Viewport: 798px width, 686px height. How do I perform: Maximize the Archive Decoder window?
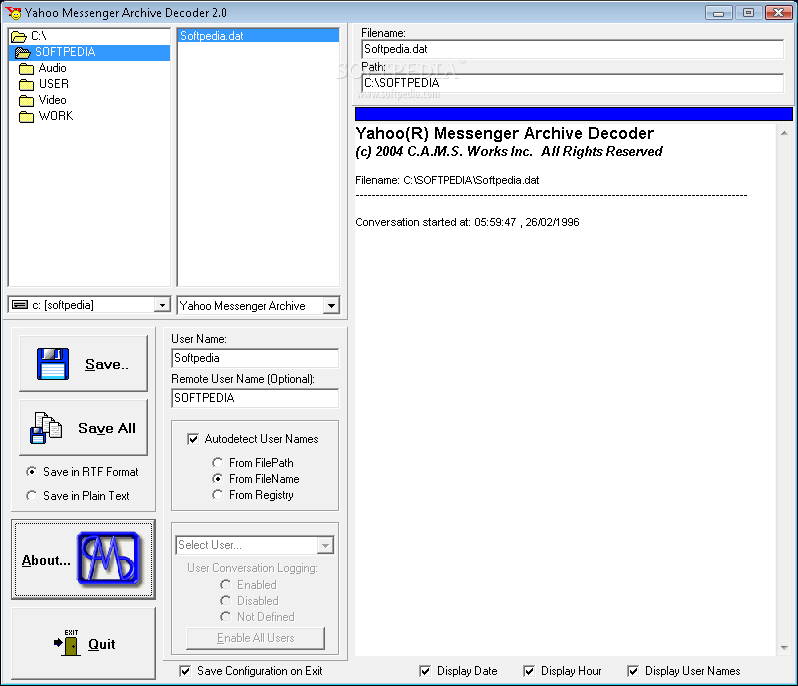pyautogui.click(x=748, y=12)
